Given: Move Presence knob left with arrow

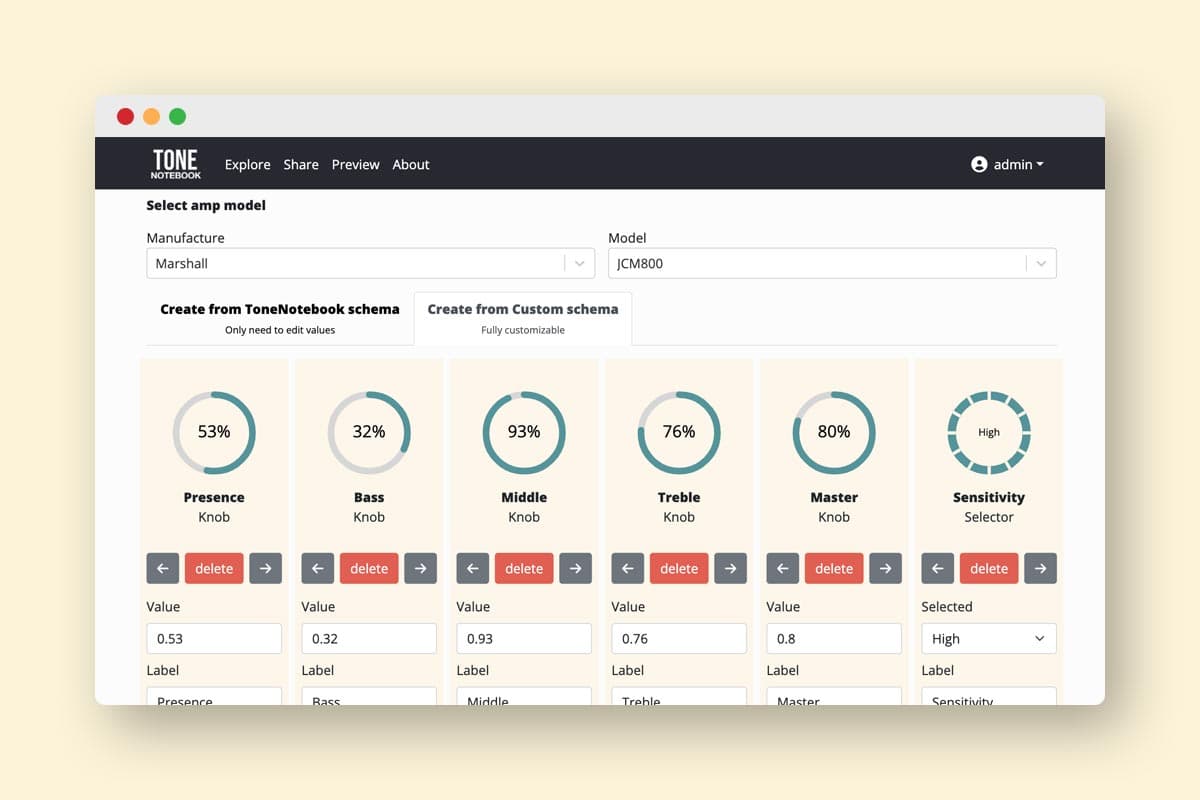Looking at the screenshot, I should pos(163,568).
